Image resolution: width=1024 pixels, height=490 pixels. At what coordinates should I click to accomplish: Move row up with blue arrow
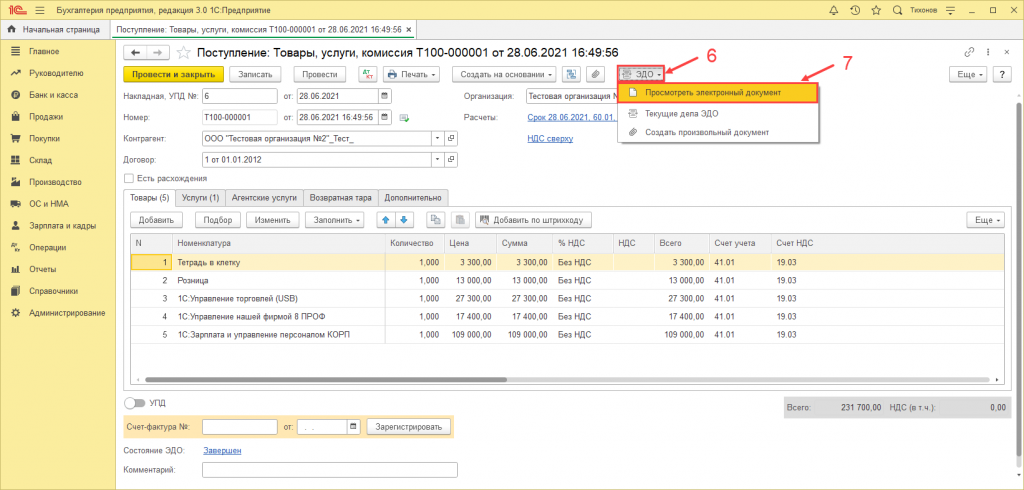pos(387,220)
